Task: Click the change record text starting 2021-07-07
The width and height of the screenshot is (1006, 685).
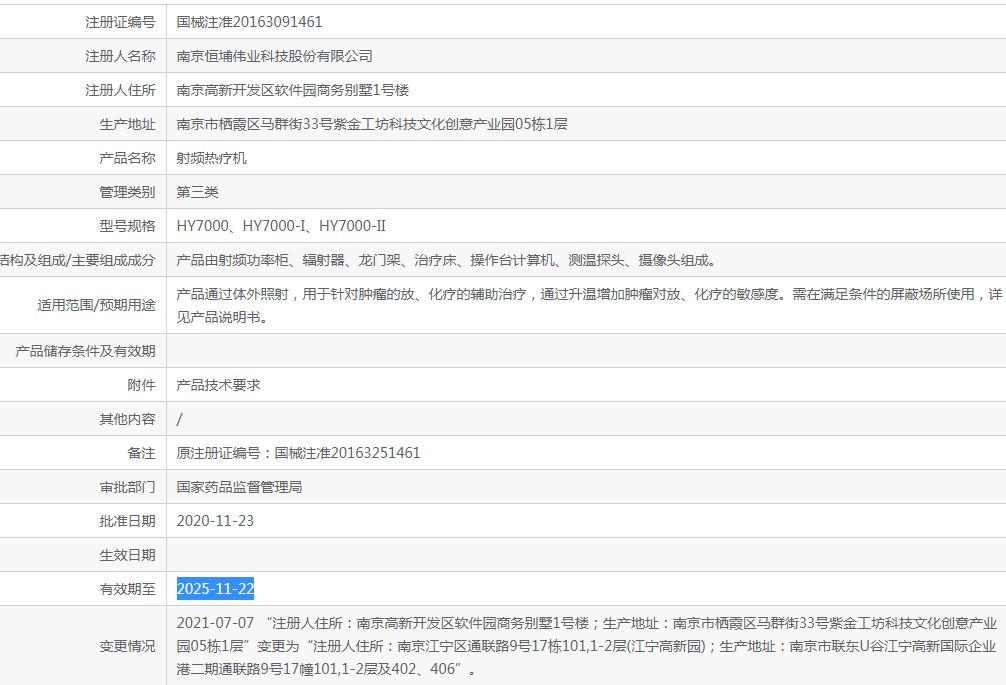Action: coord(587,646)
